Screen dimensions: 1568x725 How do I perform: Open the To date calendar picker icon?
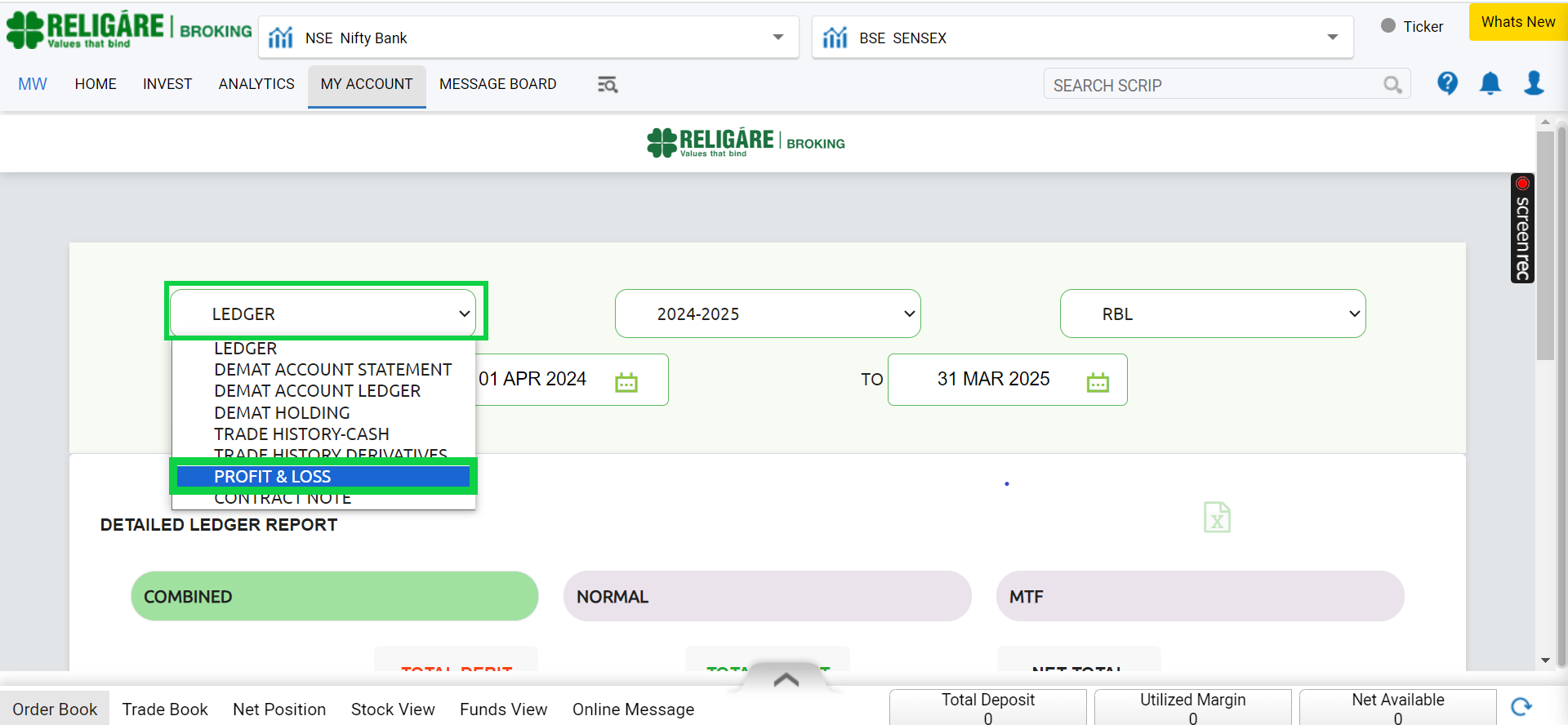(x=1098, y=381)
